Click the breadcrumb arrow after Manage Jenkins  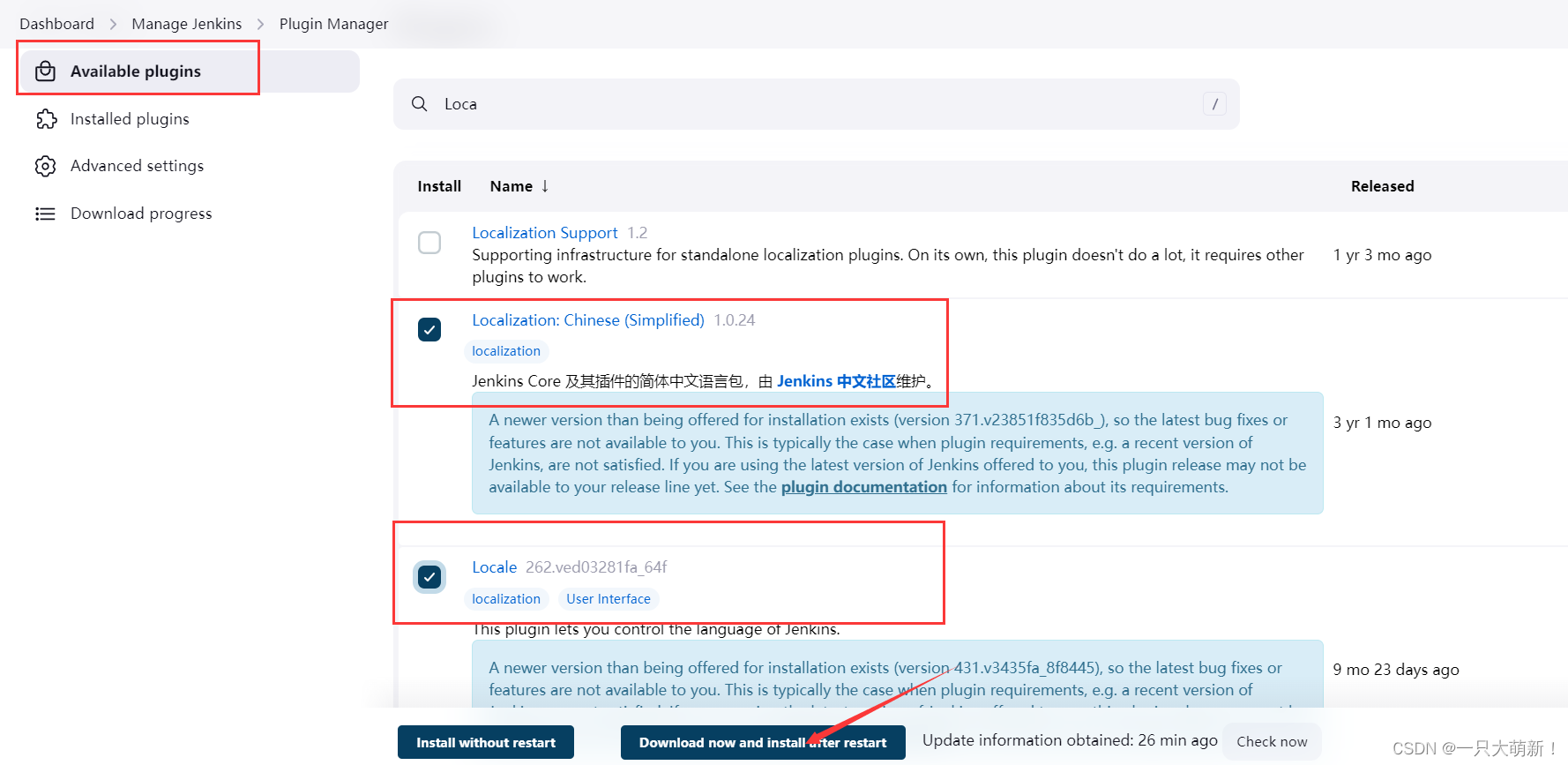pyautogui.click(x=260, y=24)
